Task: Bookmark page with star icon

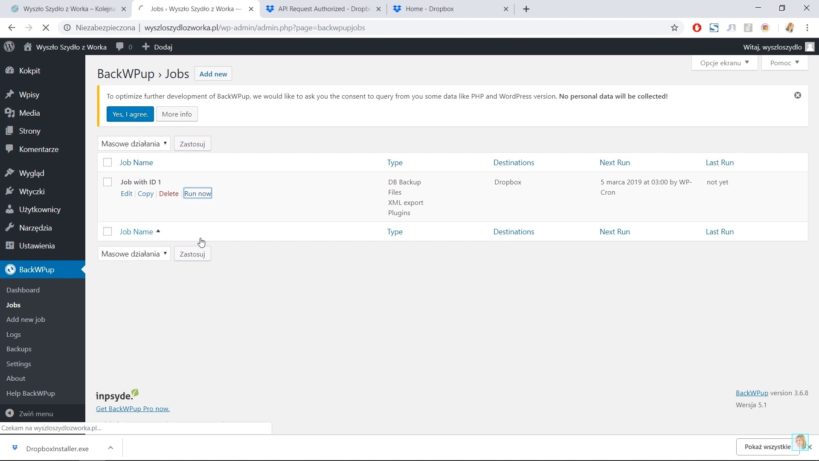Action: point(674,28)
